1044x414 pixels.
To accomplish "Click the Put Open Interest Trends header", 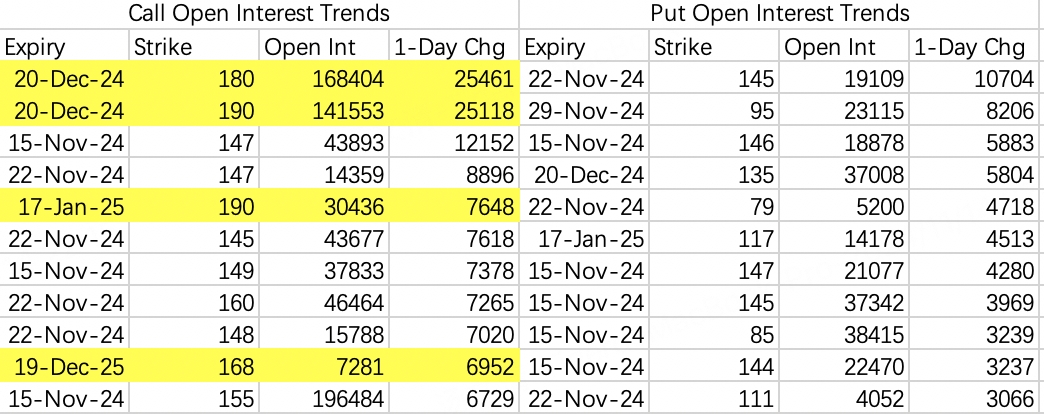I will pos(780,14).
